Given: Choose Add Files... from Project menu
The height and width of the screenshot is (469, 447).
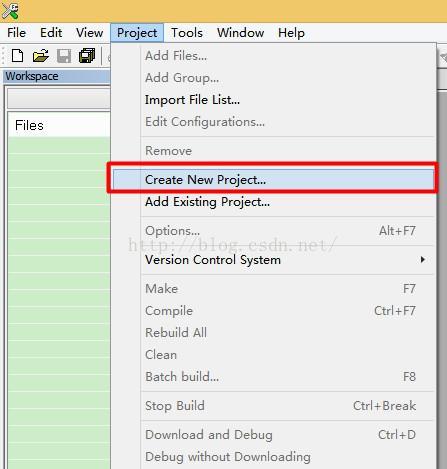Looking at the screenshot, I should point(273,56).
